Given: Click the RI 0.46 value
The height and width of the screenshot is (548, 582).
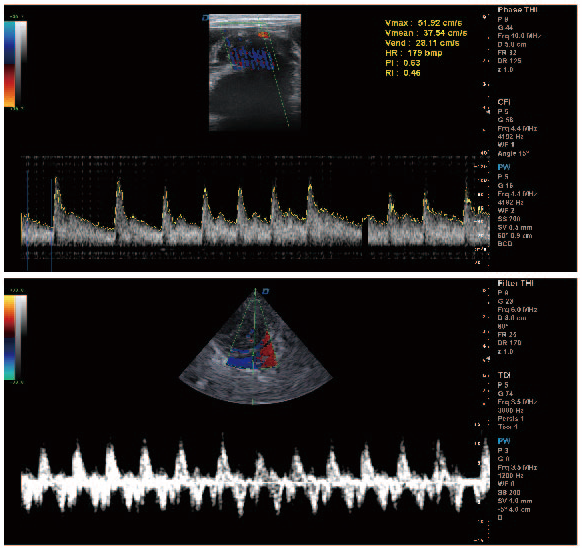Looking at the screenshot, I should click(x=403, y=73).
